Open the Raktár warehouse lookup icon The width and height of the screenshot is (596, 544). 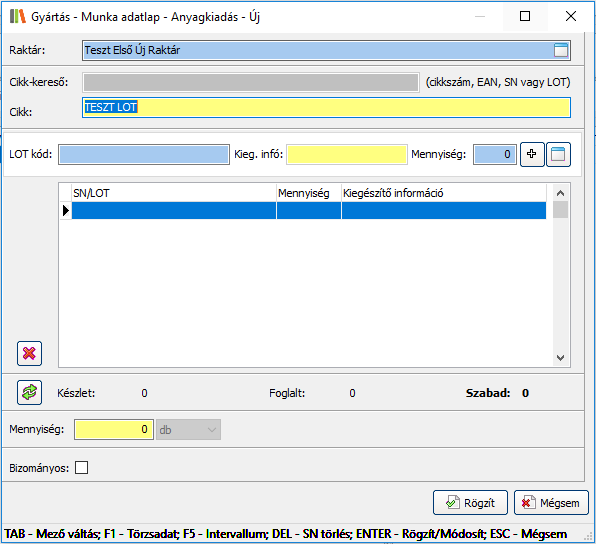pyautogui.click(x=561, y=50)
